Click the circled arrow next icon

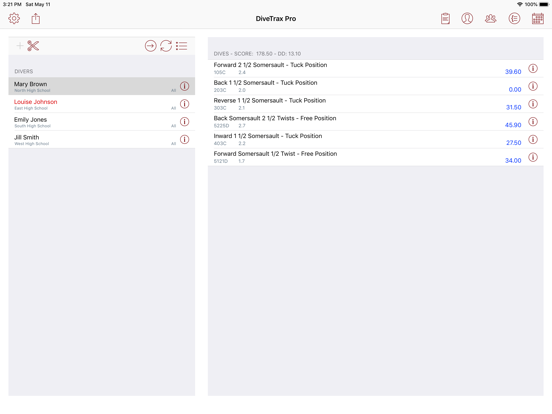click(150, 46)
